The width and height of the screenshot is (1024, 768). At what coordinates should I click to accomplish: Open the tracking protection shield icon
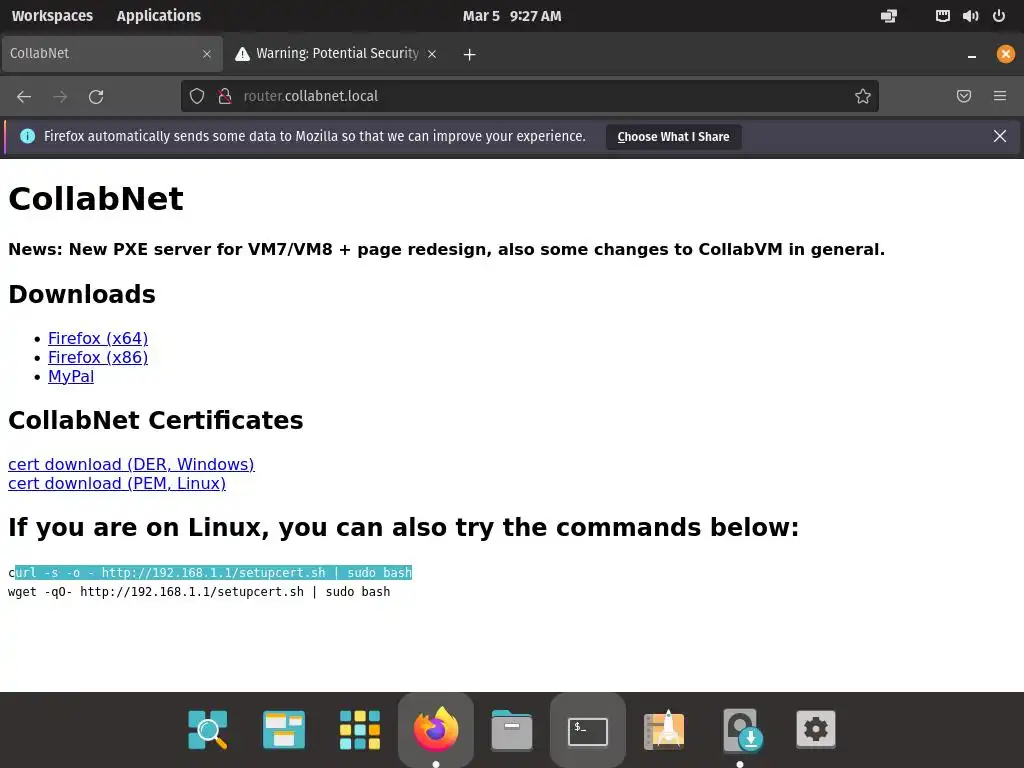coord(197,96)
